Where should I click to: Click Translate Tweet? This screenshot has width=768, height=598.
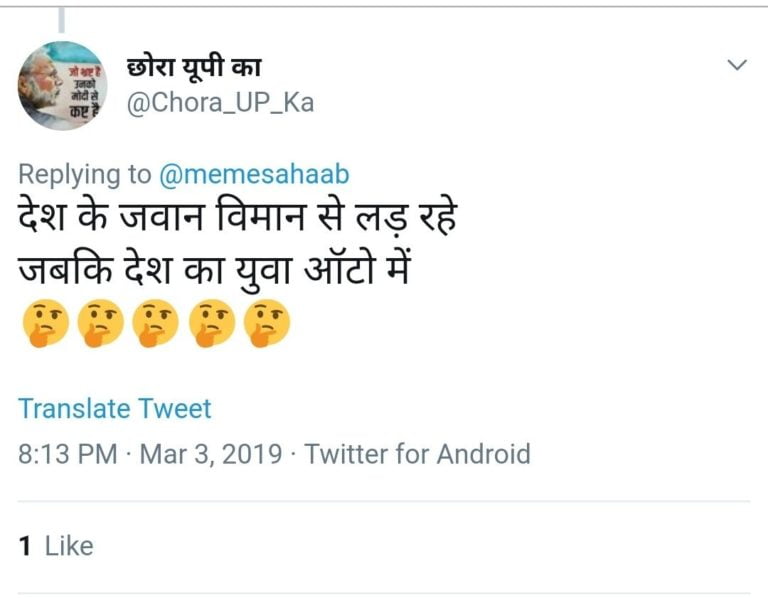pyautogui.click(x=115, y=408)
